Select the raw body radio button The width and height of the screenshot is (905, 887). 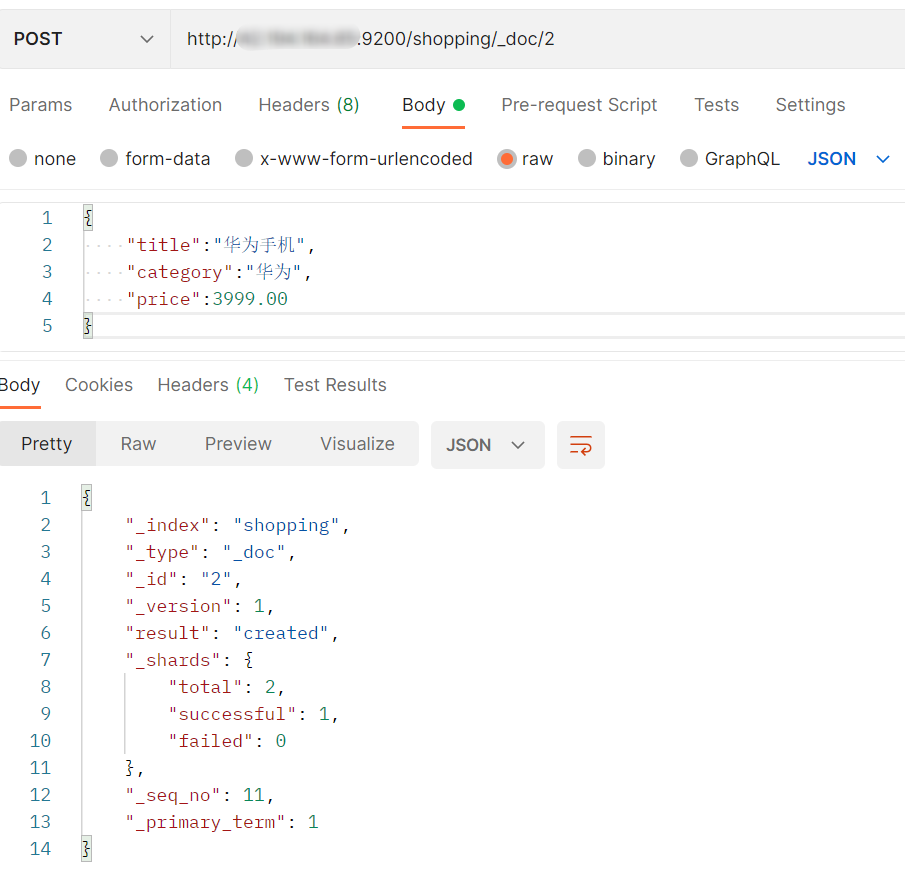pyautogui.click(x=507, y=159)
